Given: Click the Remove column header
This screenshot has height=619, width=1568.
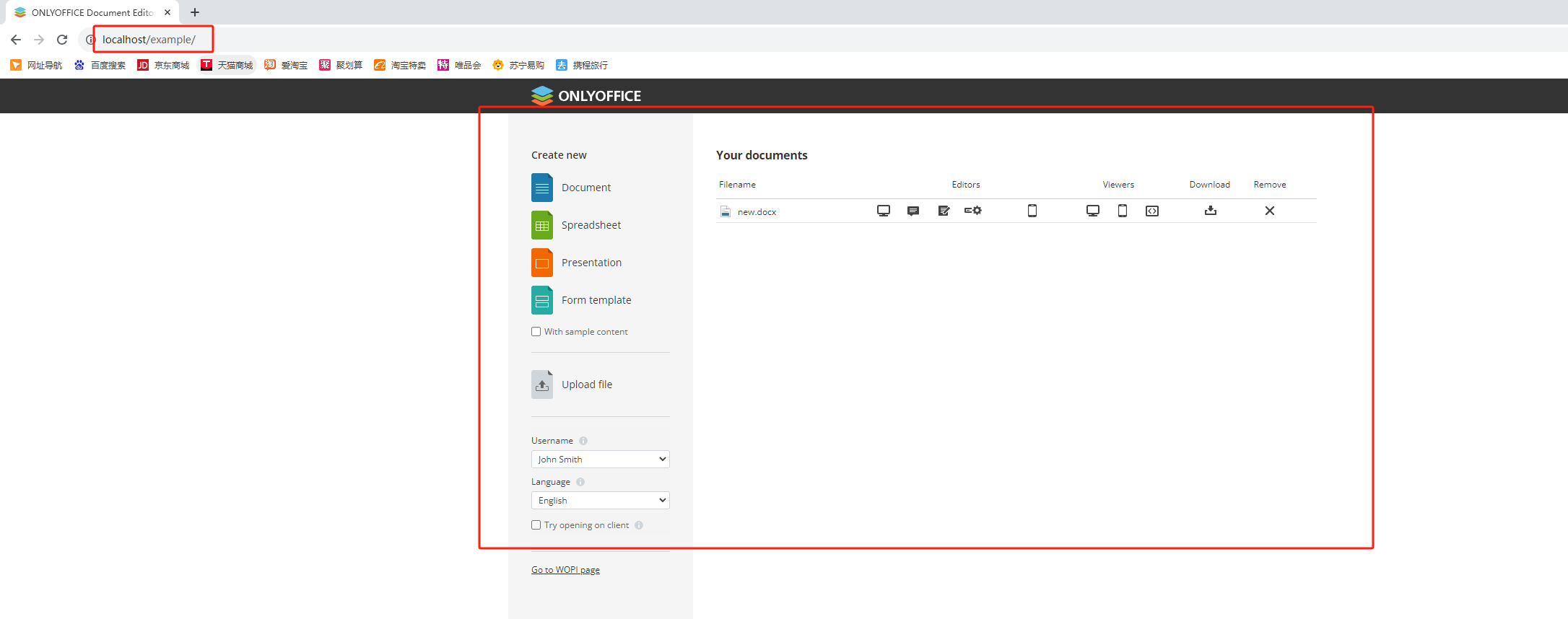Looking at the screenshot, I should point(1270,185).
